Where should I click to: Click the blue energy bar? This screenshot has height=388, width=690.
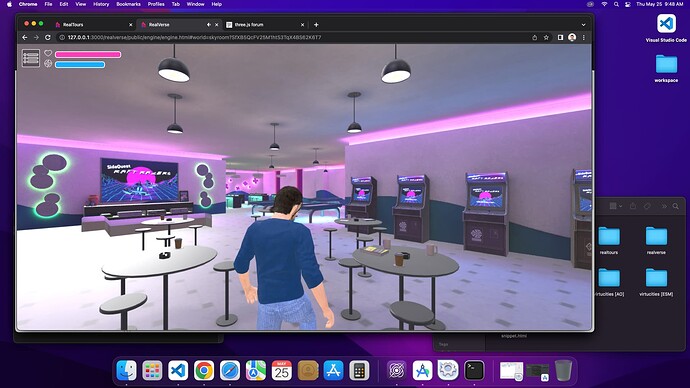[x=80, y=65]
